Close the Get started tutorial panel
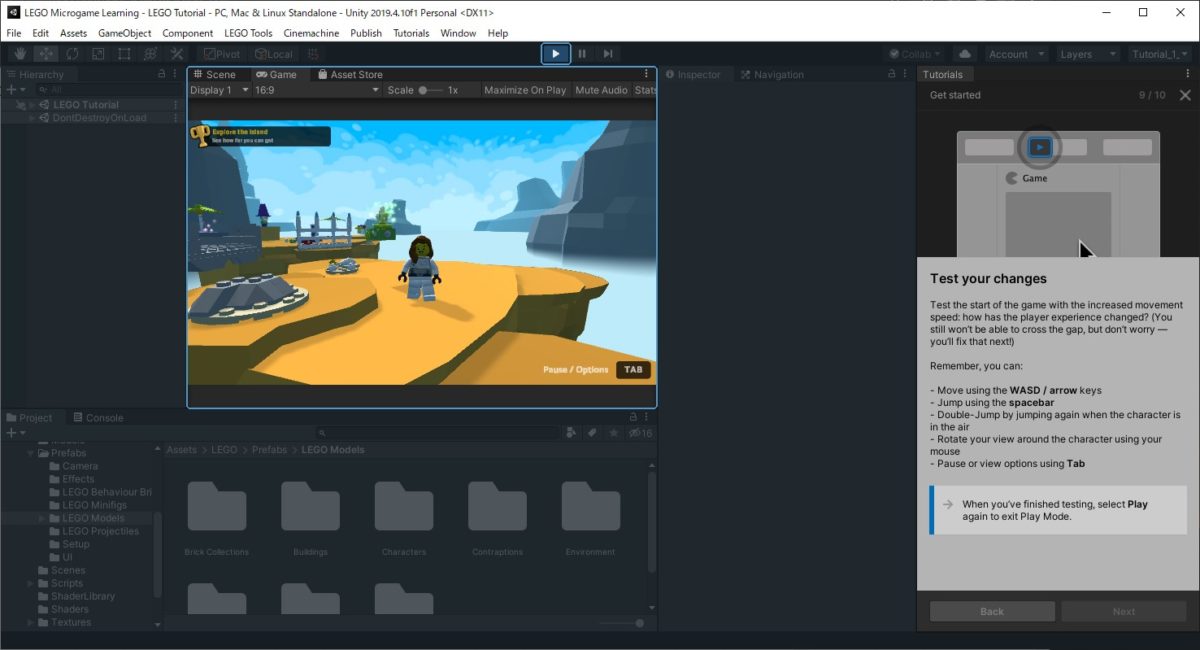Image resolution: width=1200 pixels, height=650 pixels. tap(1185, 95)
